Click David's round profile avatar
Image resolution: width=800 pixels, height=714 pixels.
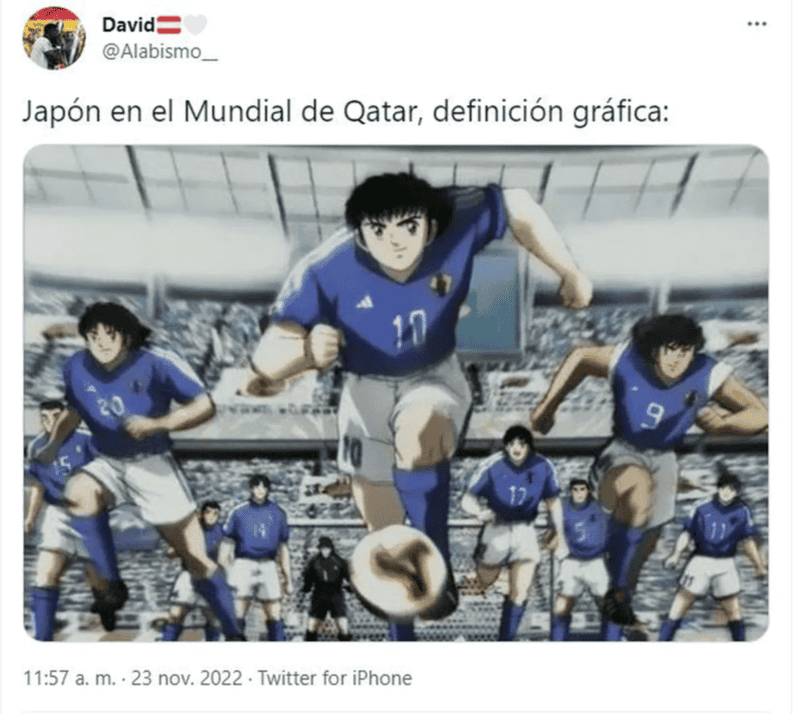[x=54, y=38]
